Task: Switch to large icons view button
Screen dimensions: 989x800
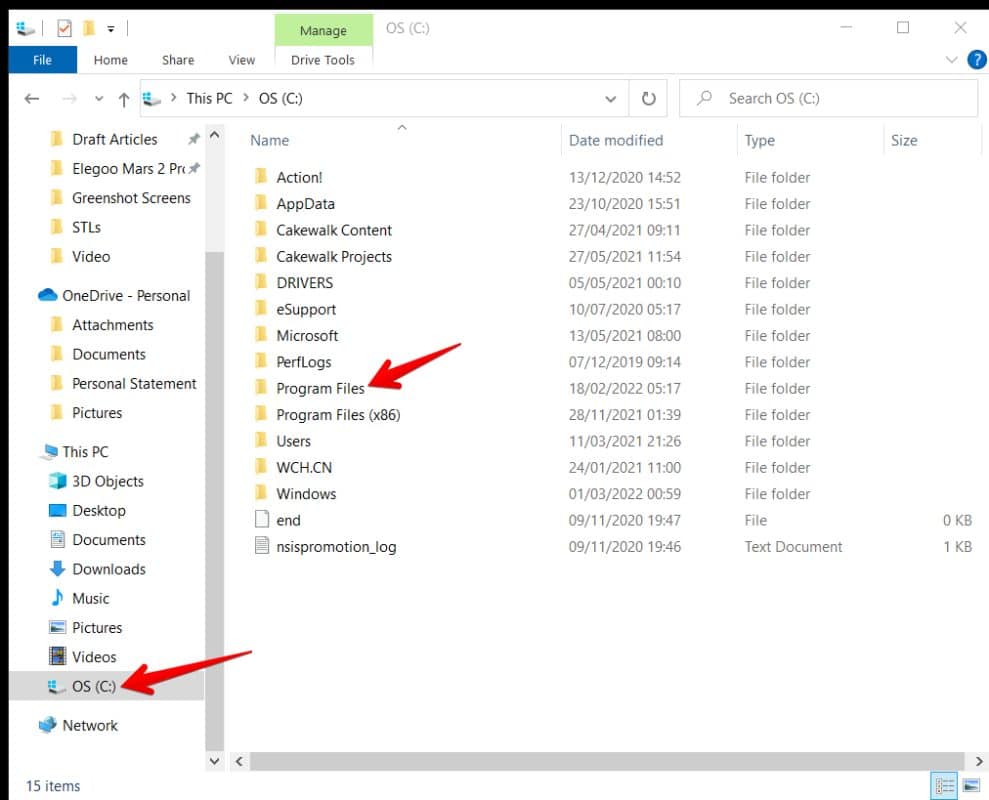Action: point(971,785)
